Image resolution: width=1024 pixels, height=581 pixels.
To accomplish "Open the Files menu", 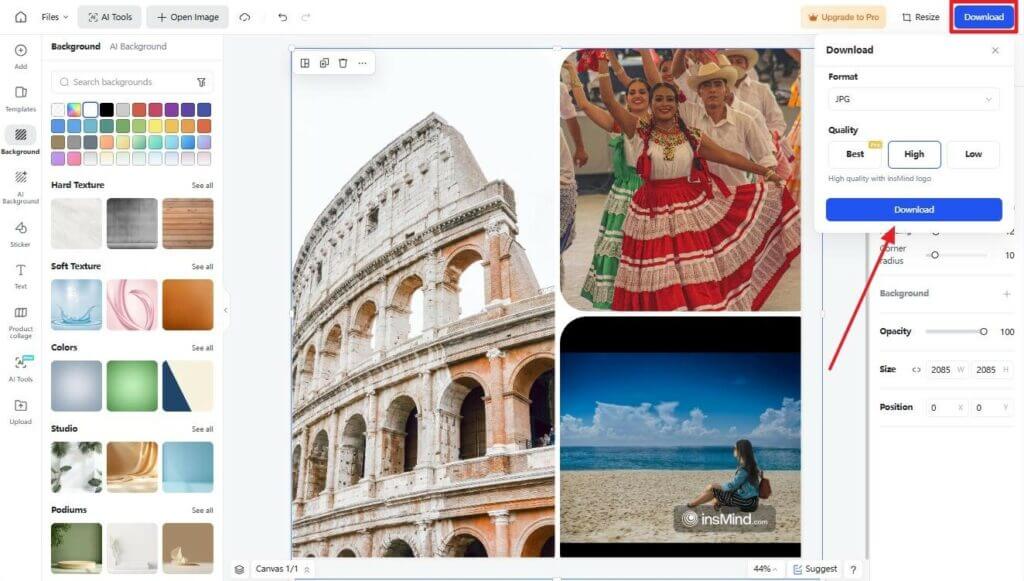I will (x=51, y=16).
